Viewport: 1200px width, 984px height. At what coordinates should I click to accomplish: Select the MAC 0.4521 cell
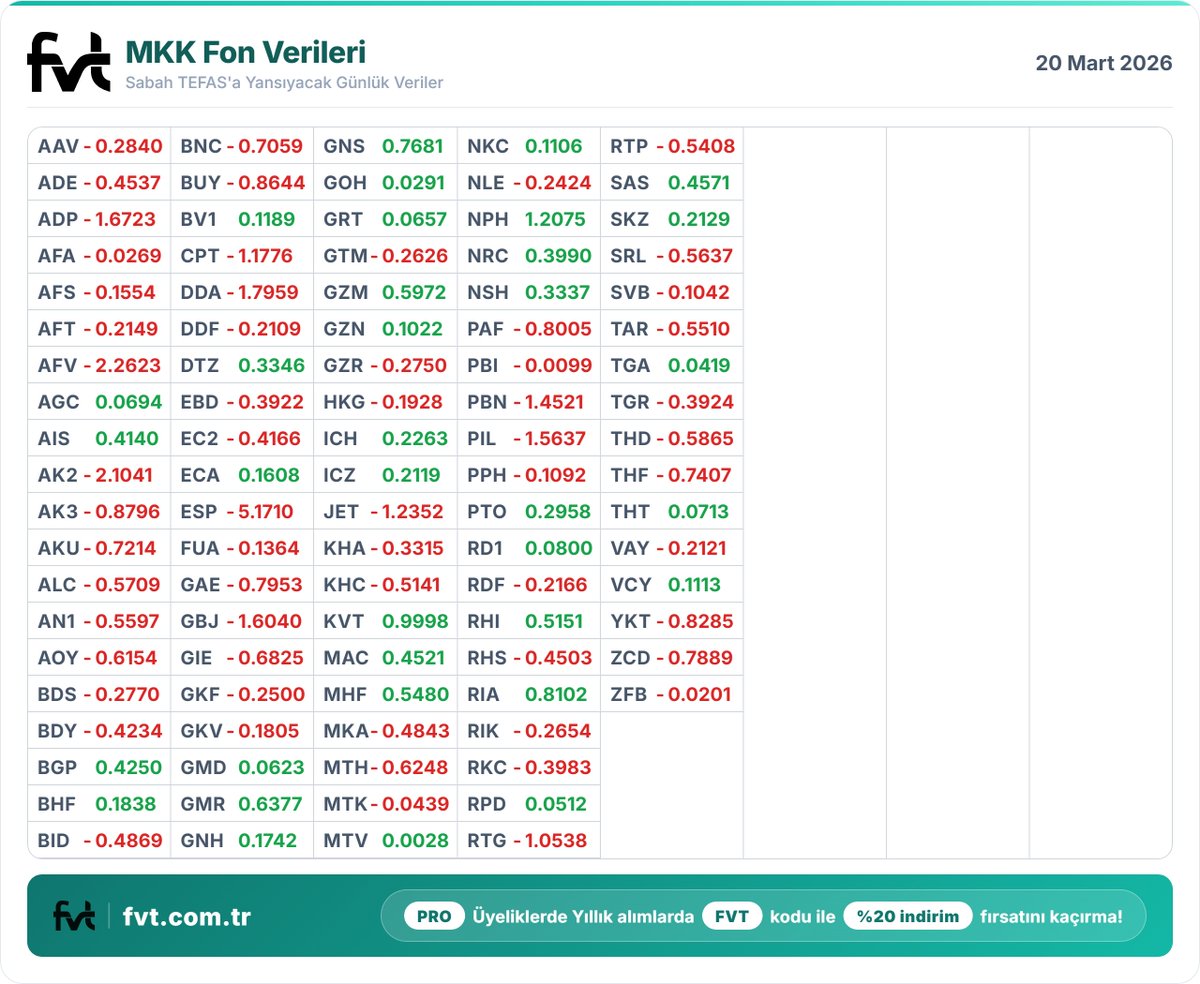point(386,658)
